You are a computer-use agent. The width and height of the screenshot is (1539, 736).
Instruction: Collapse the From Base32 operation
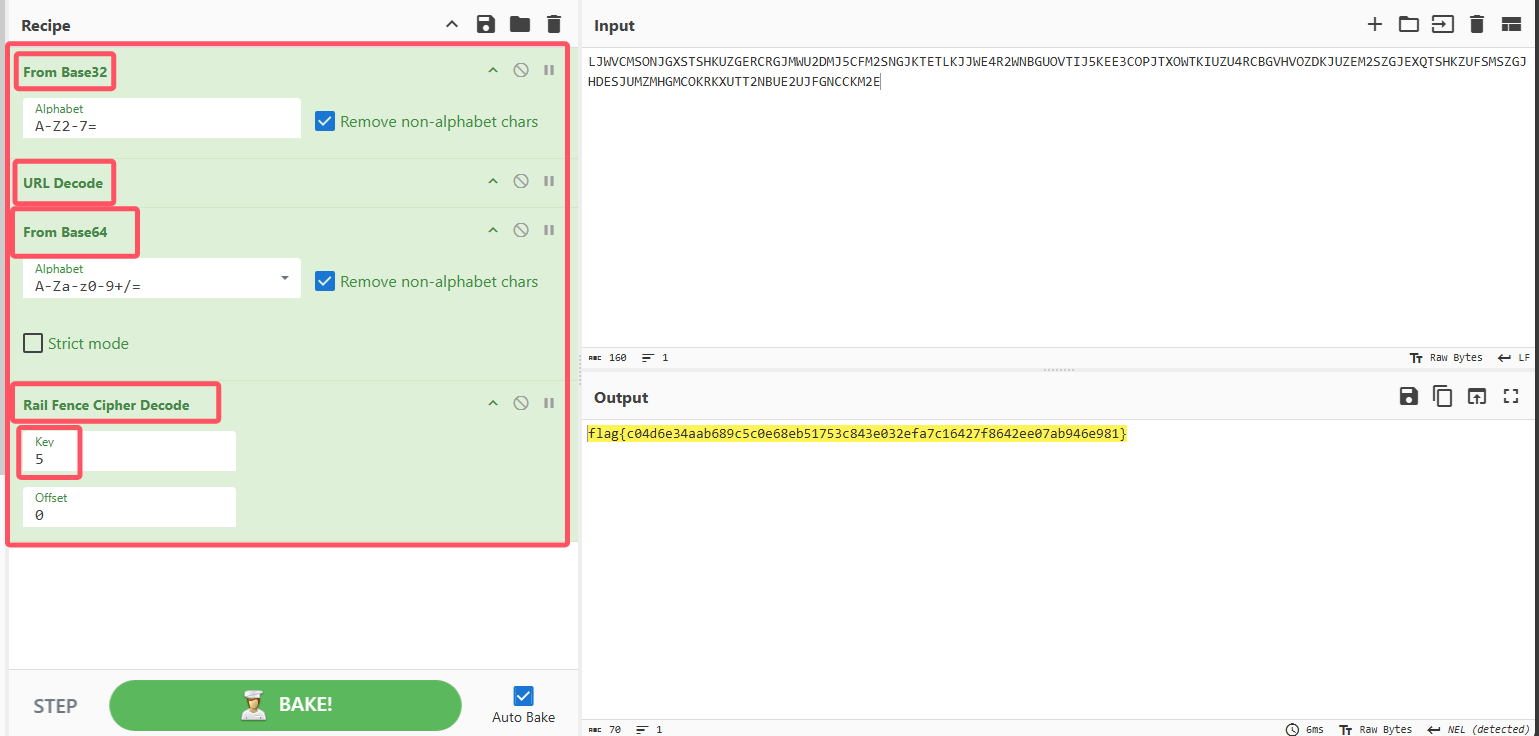click(492, 70)
